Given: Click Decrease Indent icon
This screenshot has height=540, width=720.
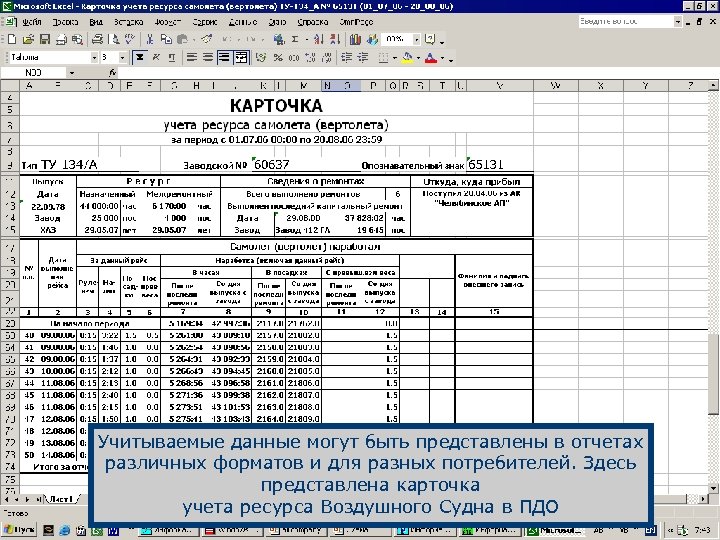Looking at the screenshot, I should click(x=347, y=58).
